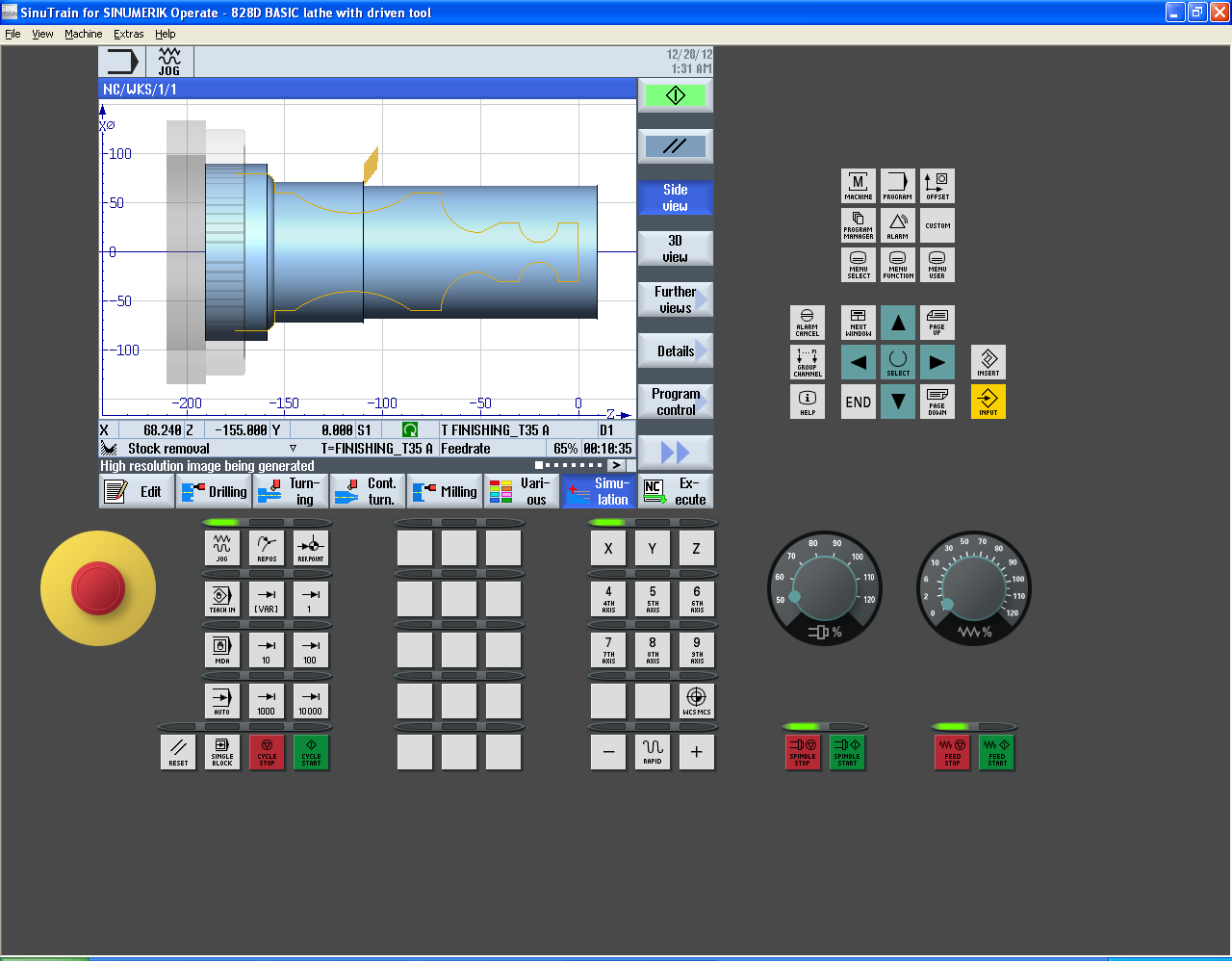
Task: Click the yellow INPUT key
Action: [x=988, y=402]
